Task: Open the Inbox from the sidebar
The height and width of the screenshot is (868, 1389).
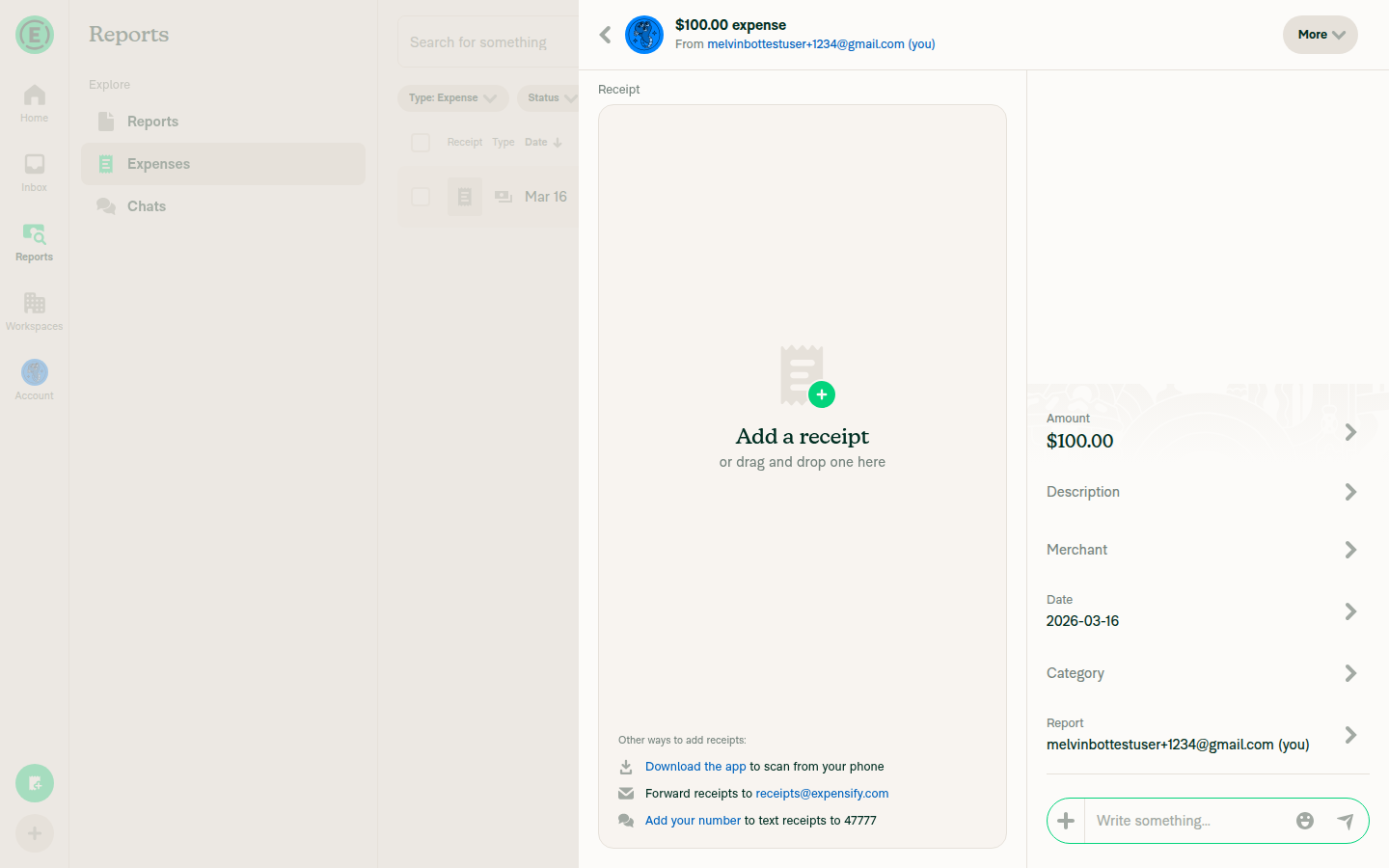Action: tap(34, 174)
